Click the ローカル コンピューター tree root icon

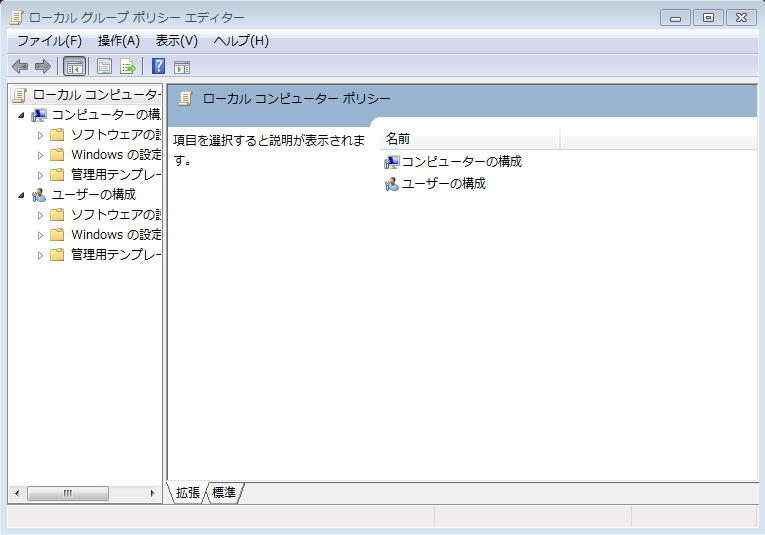(x=20, y=95)
